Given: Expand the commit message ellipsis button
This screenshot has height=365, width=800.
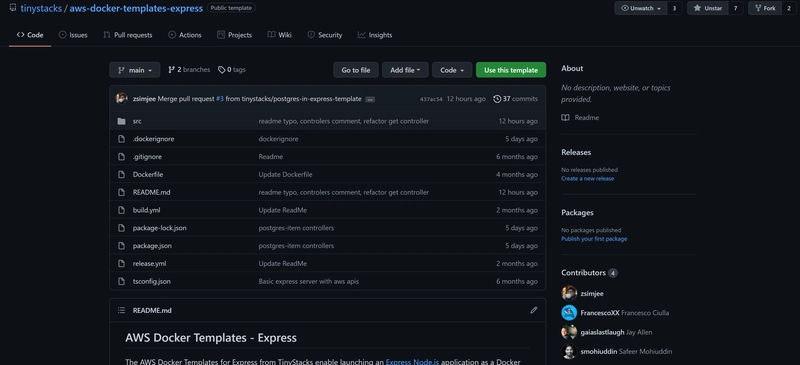Looking at the screenshot, I should (x=370, y=100).
